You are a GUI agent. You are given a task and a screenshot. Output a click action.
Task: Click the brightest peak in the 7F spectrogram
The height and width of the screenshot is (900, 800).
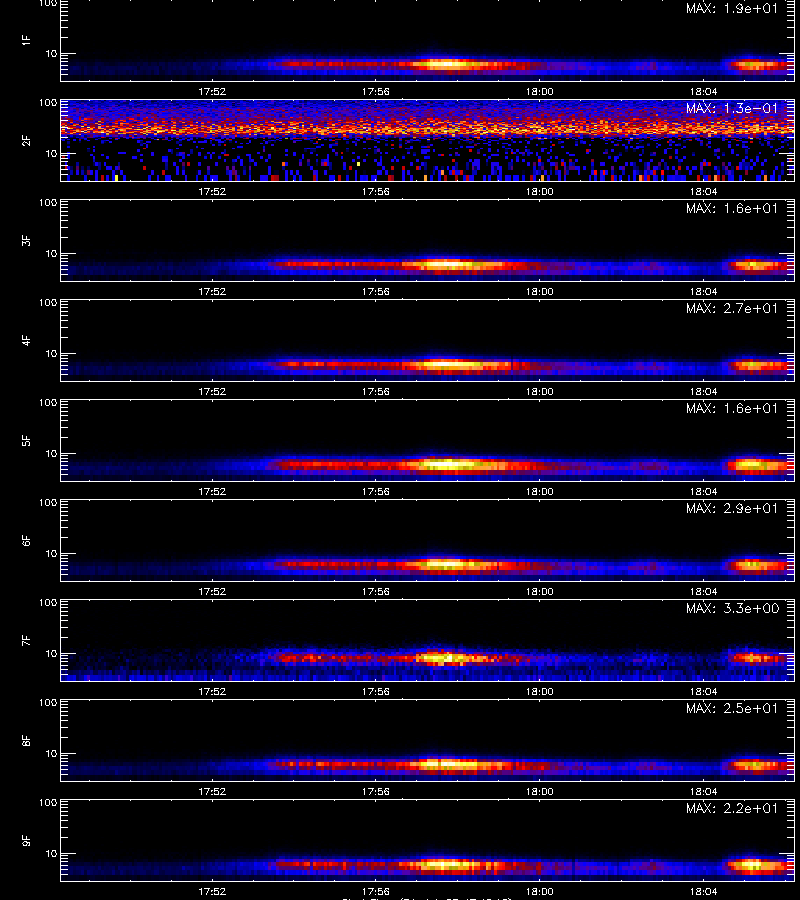coord(445,658)
